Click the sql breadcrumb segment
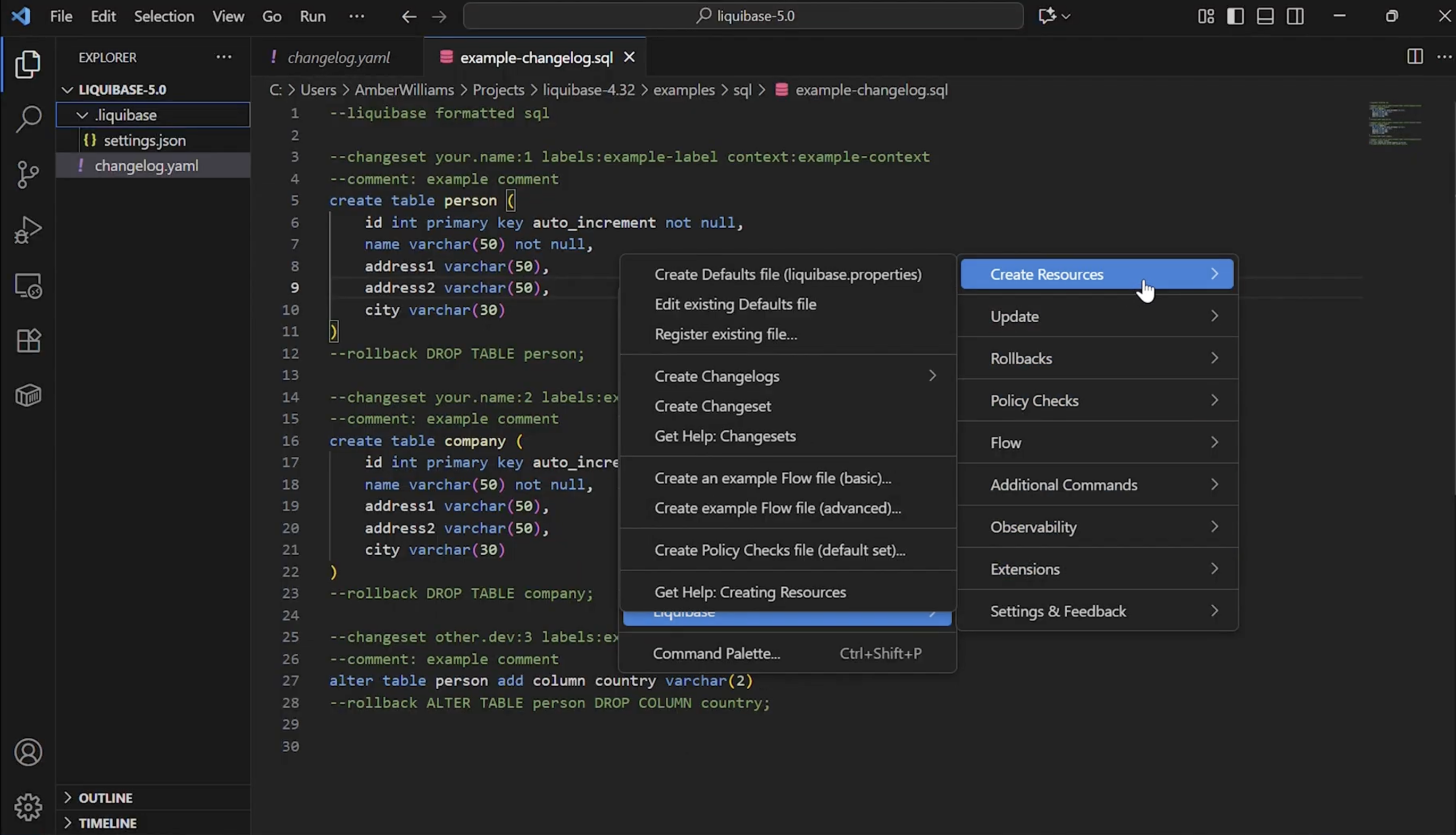The image size is (1456, 835). pyautogui.click(x=742, y=90)
